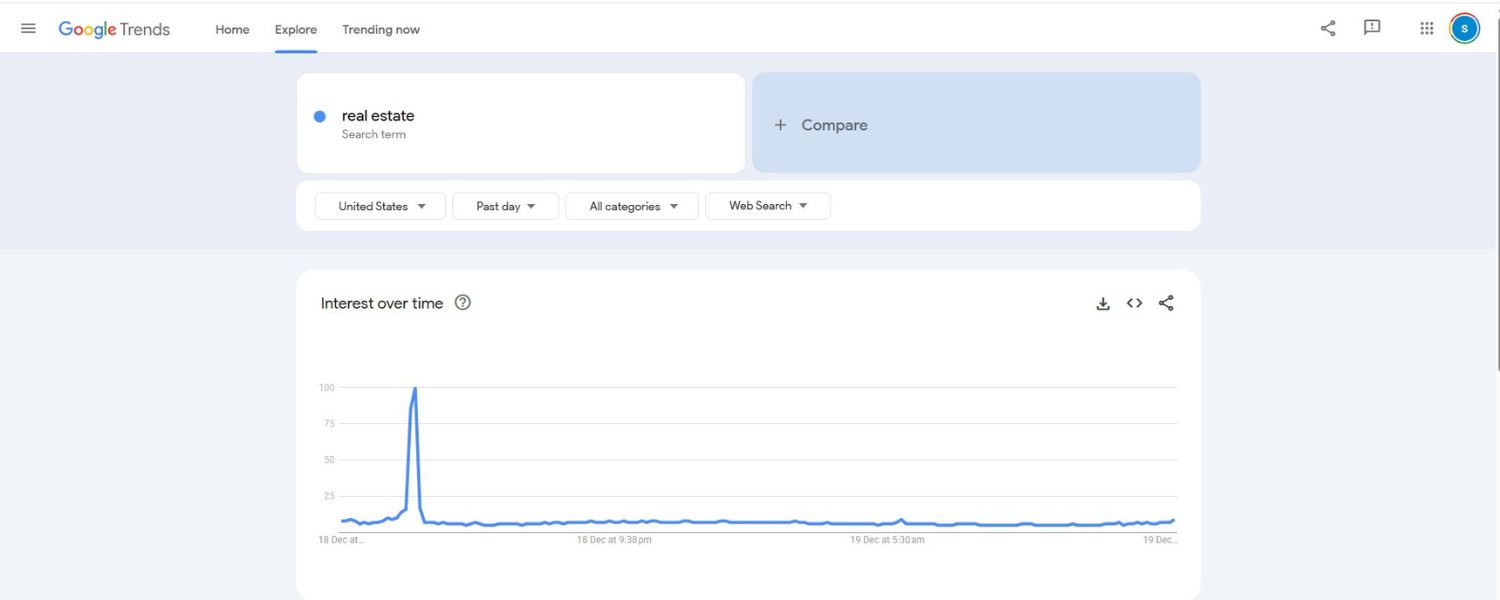
Task: Switch to the Trending now tab
Action: [381, 30]
